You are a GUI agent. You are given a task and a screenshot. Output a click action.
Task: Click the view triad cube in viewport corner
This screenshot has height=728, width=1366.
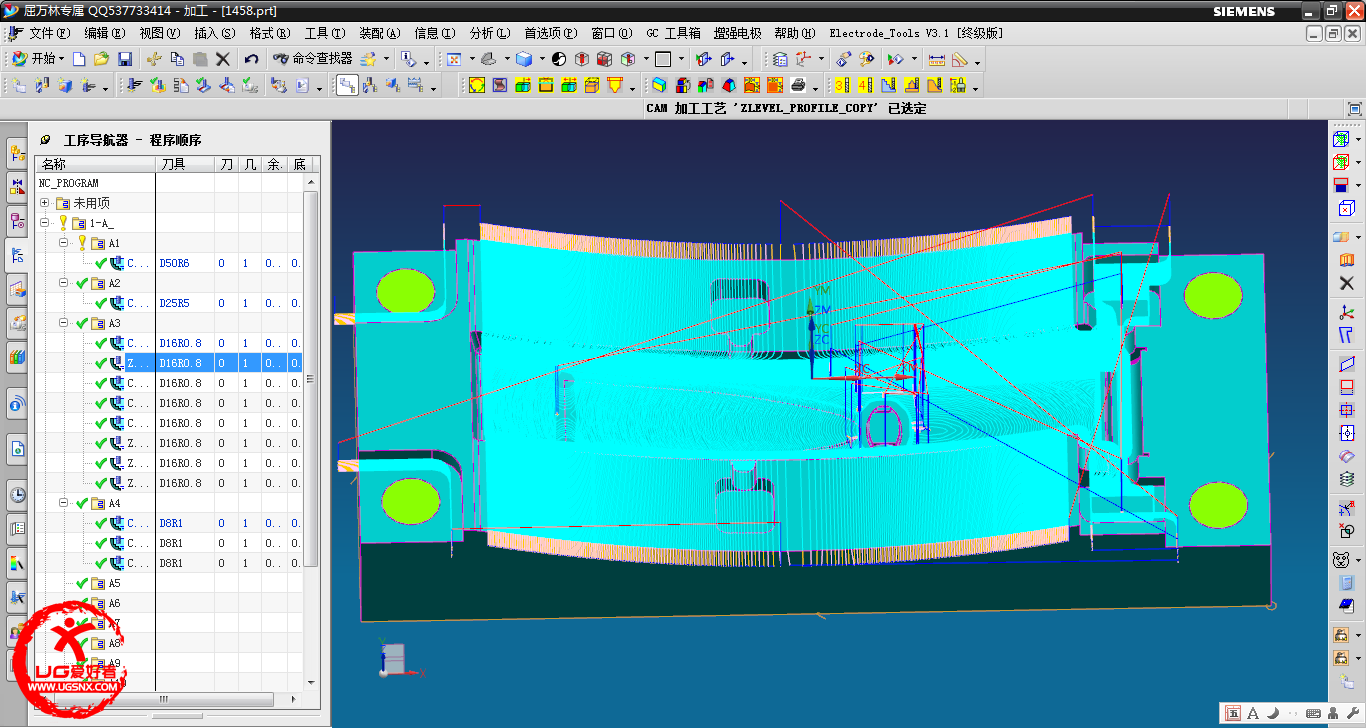click(x=393, y=658)
